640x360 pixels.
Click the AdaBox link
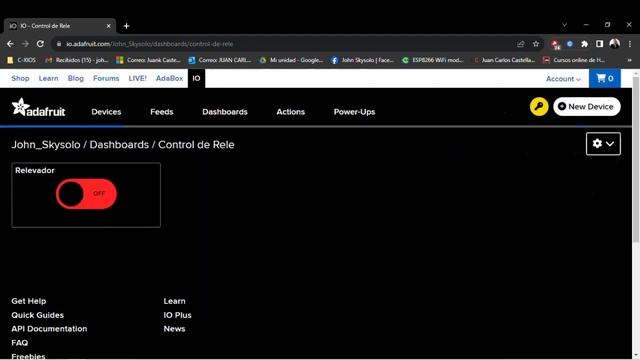(x=169, y=78)
